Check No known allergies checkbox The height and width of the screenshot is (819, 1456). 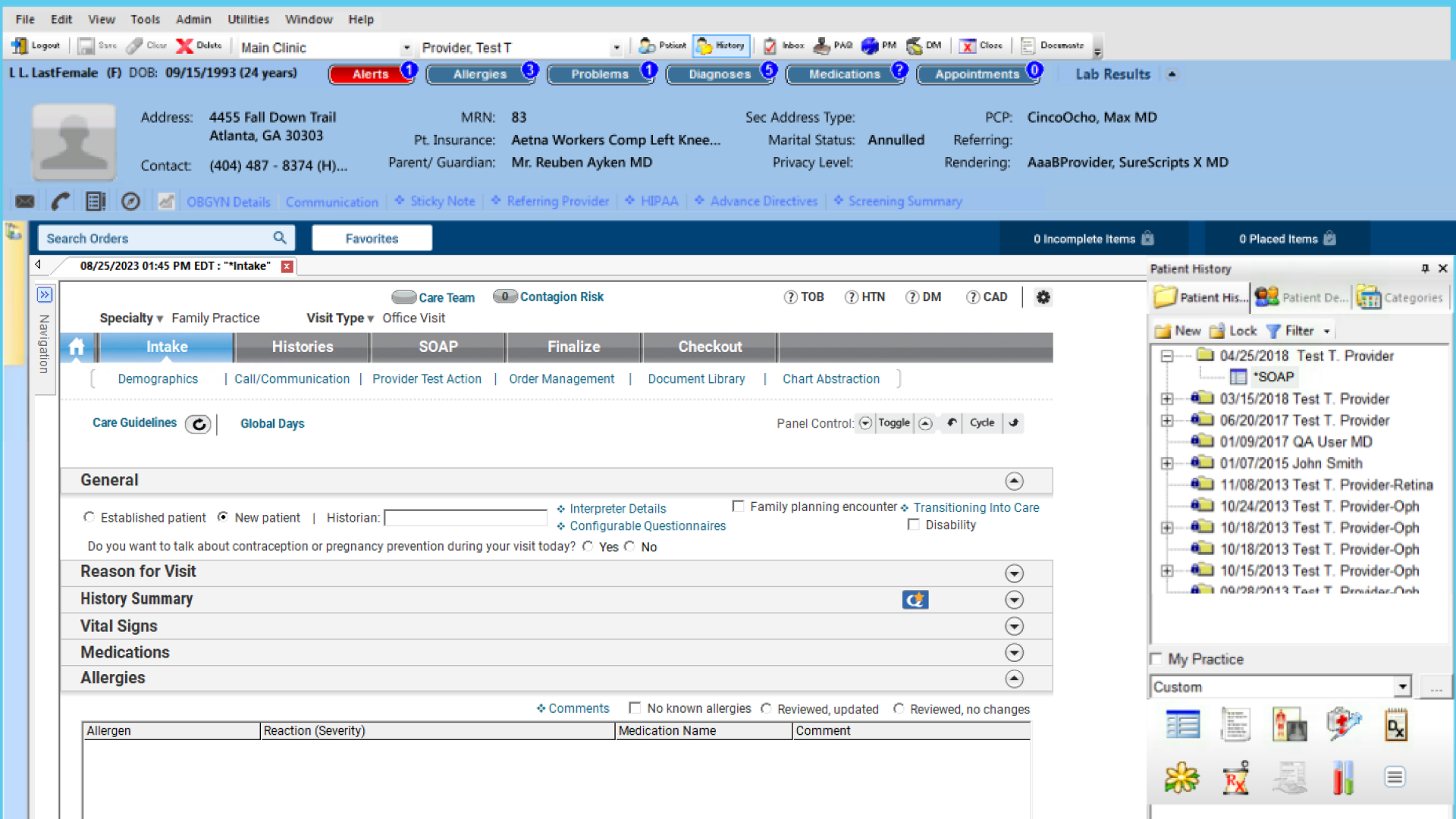635,708
